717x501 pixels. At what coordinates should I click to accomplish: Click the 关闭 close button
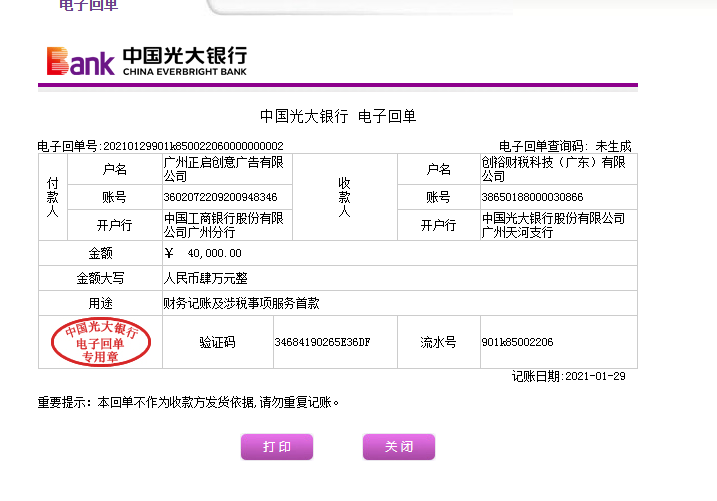(x=399, y=447)
